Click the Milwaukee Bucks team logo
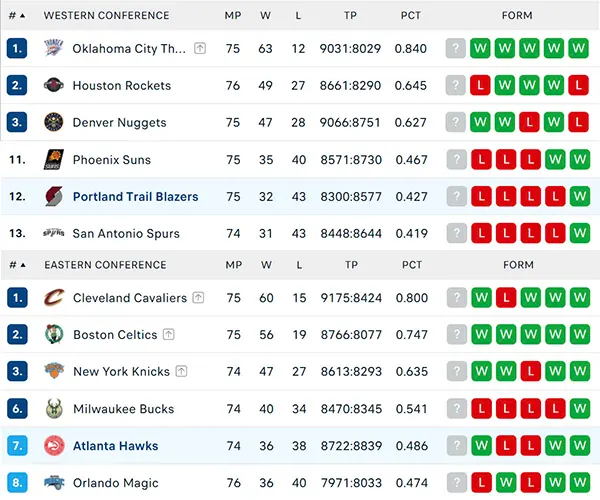 point(54,408)
